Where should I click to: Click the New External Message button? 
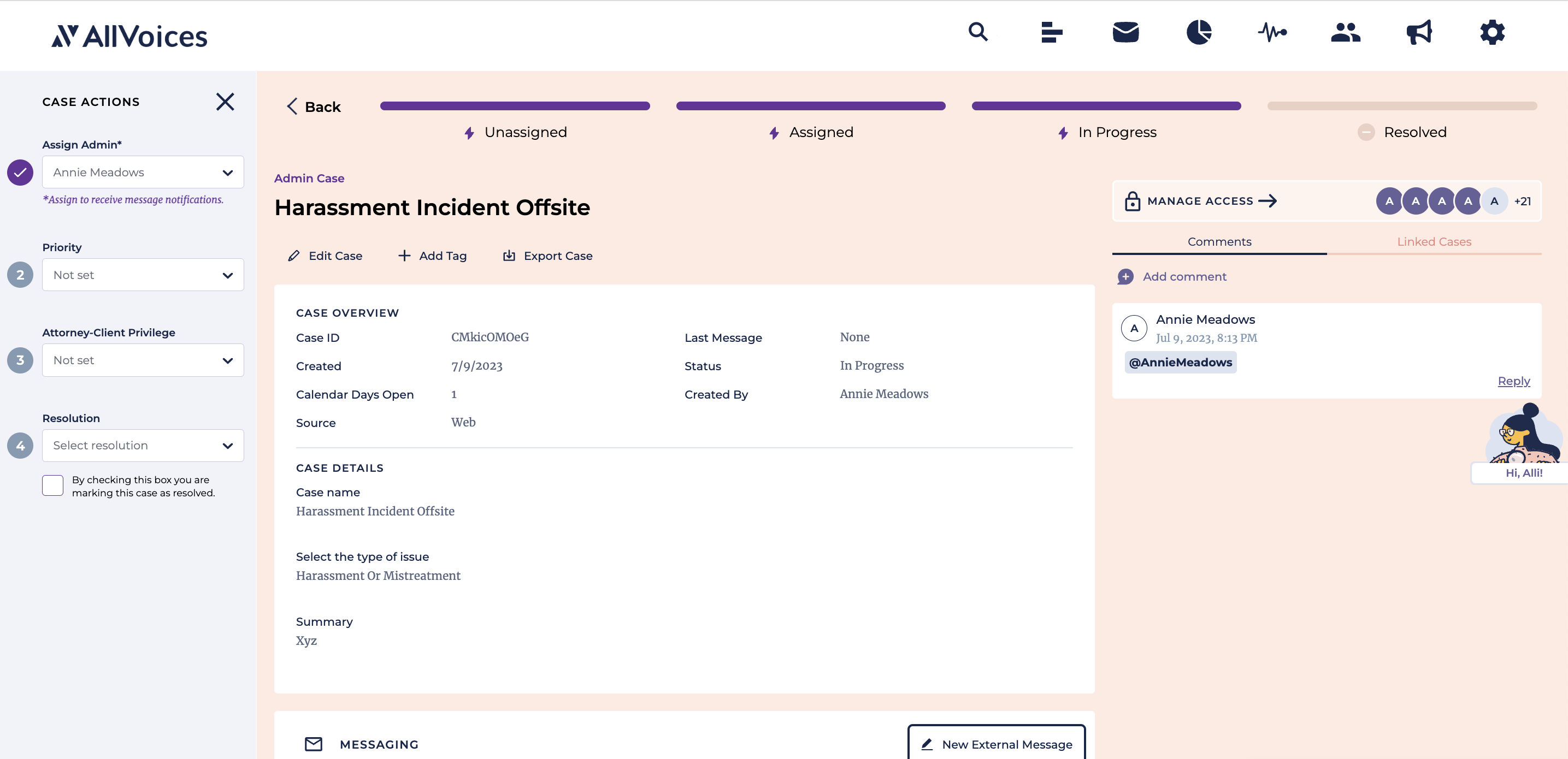(x=996, y=743)
